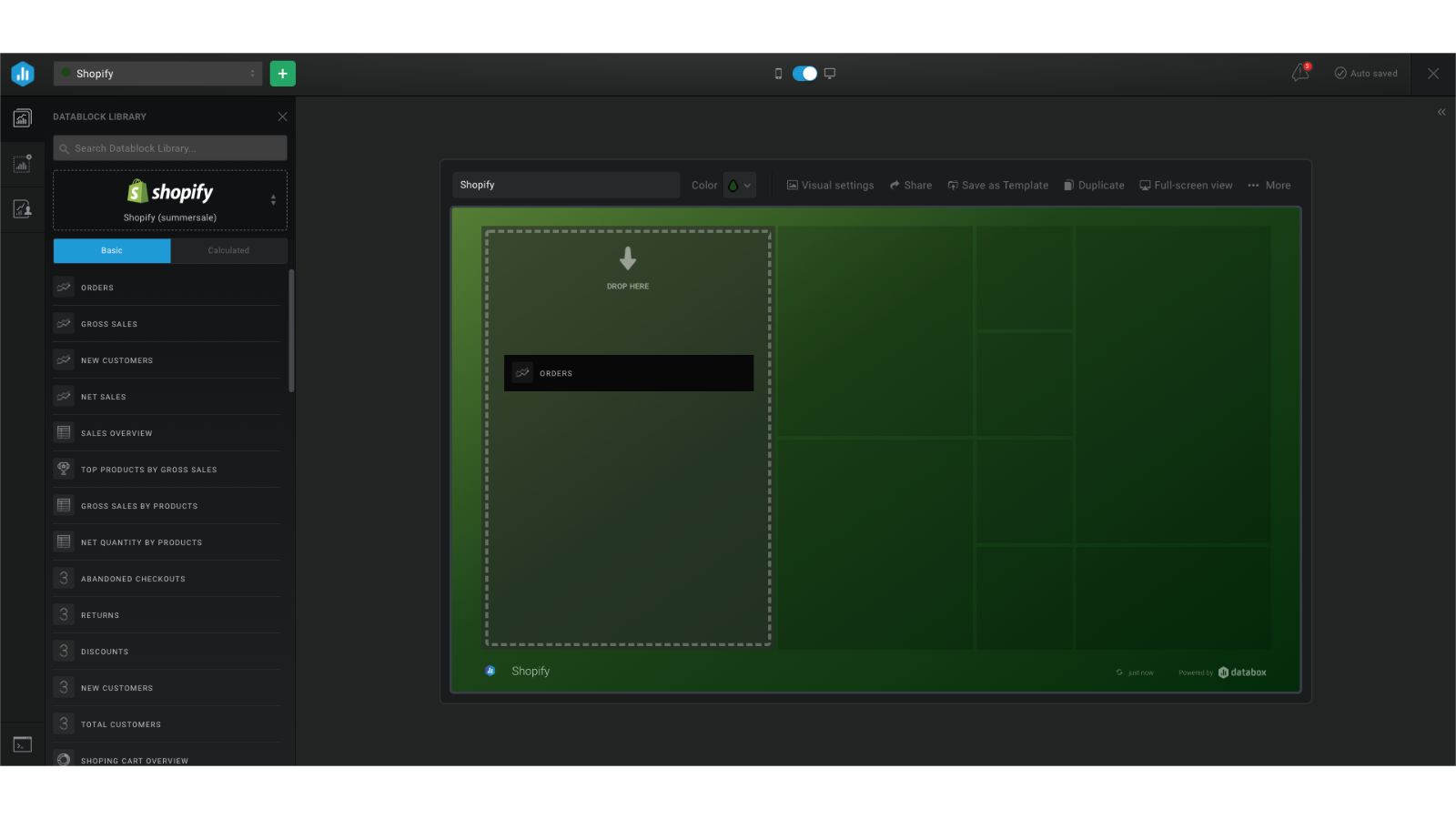Open the Datablock Library panel icon
This screenshot has height=819, width=1456.
(22, 117)
